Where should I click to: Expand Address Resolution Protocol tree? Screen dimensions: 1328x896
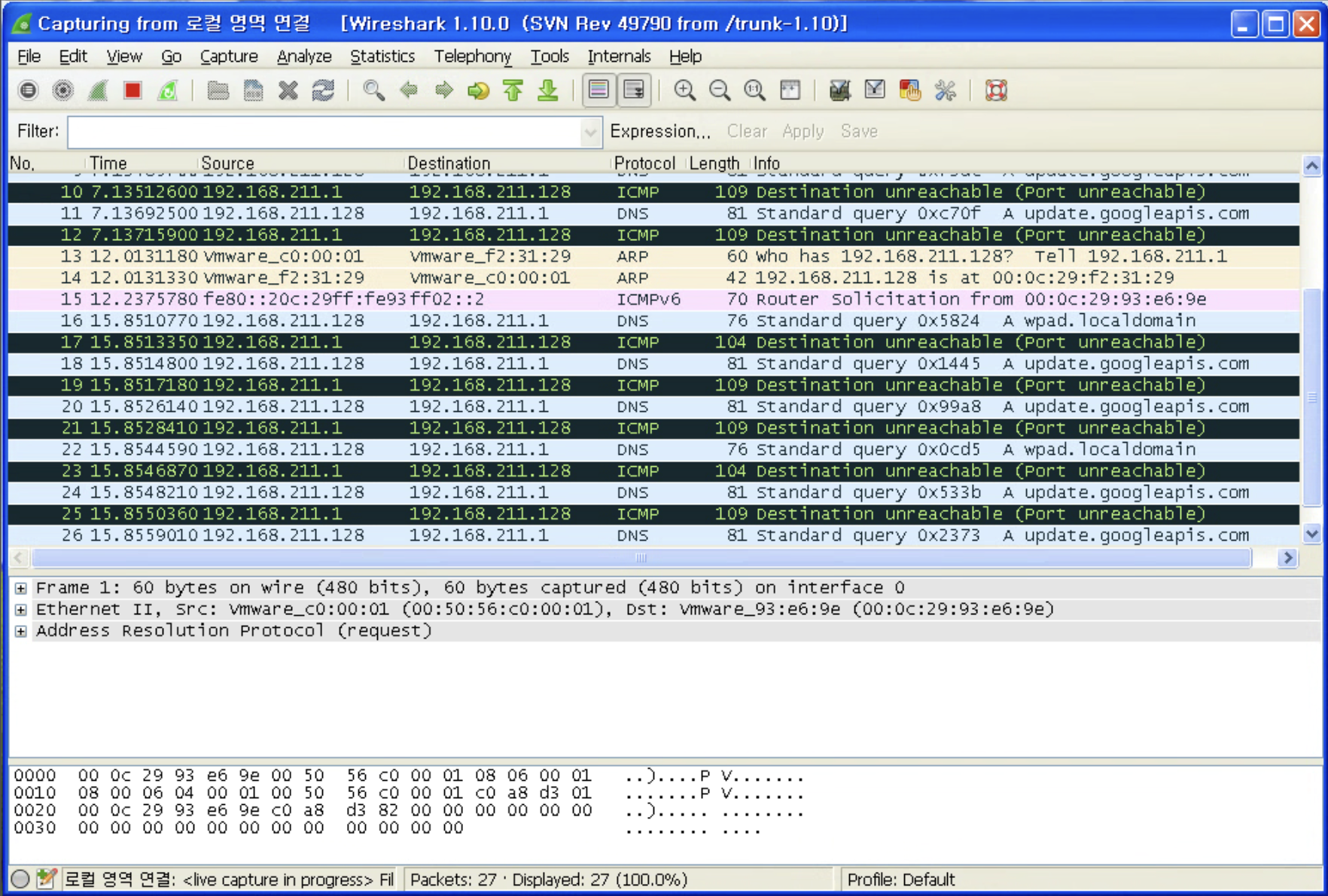pos(21,631)
